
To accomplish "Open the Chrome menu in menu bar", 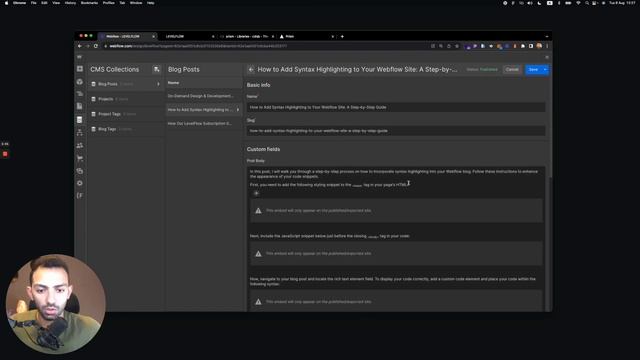I will (19, 3).
